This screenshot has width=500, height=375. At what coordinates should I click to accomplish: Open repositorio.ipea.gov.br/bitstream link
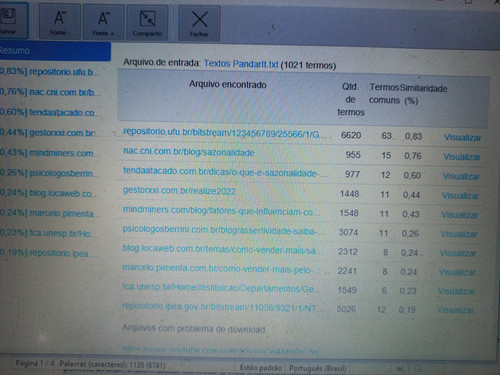tap(221, 307)
